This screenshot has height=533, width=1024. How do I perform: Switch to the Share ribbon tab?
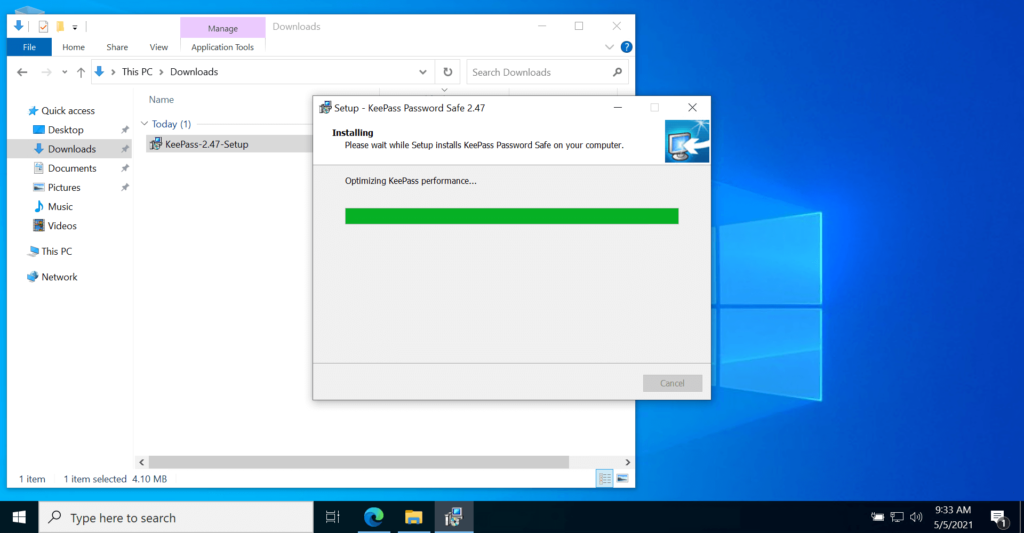point(117,47)
